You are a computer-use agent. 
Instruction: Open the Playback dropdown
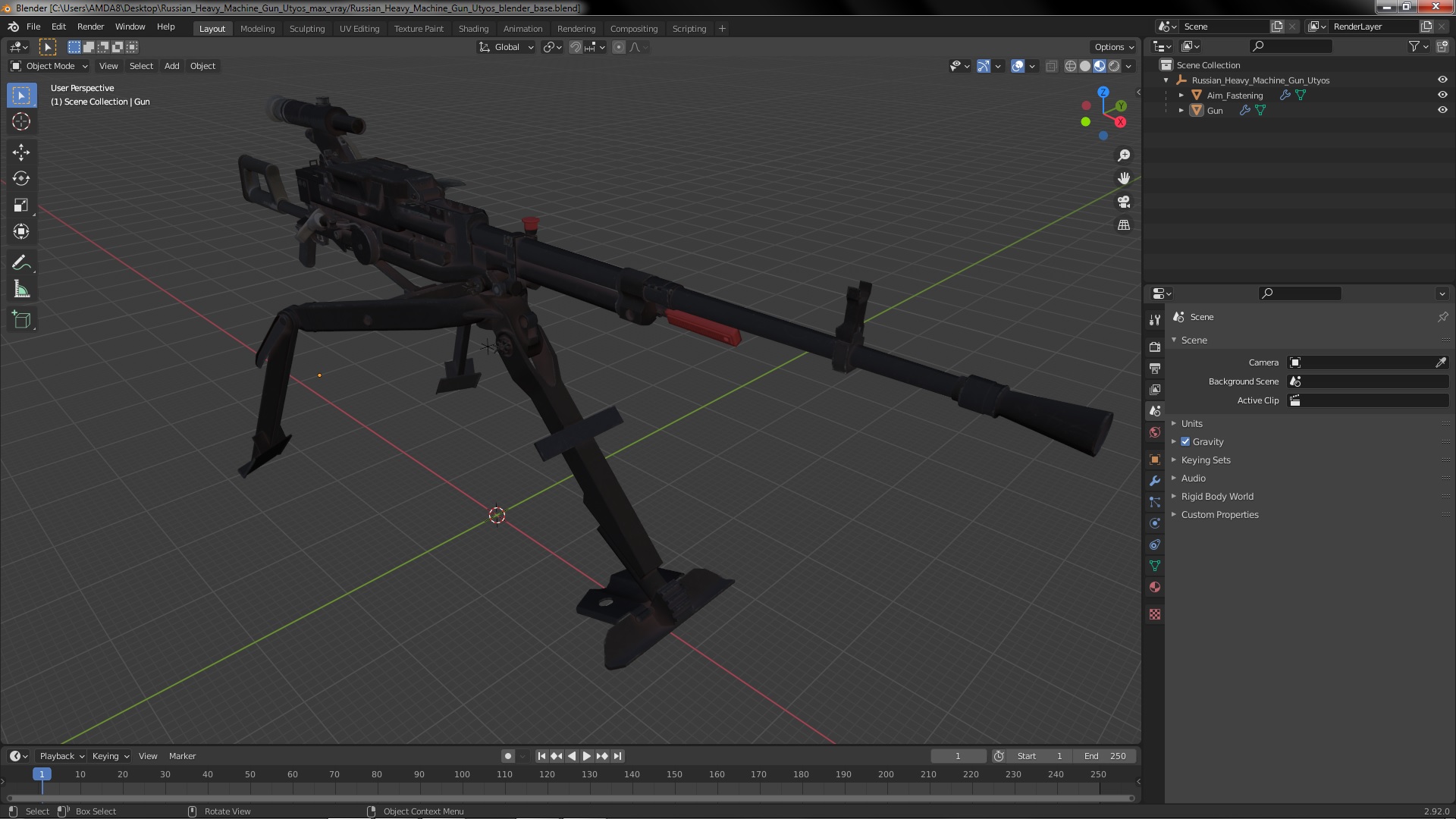coord(61,756)
